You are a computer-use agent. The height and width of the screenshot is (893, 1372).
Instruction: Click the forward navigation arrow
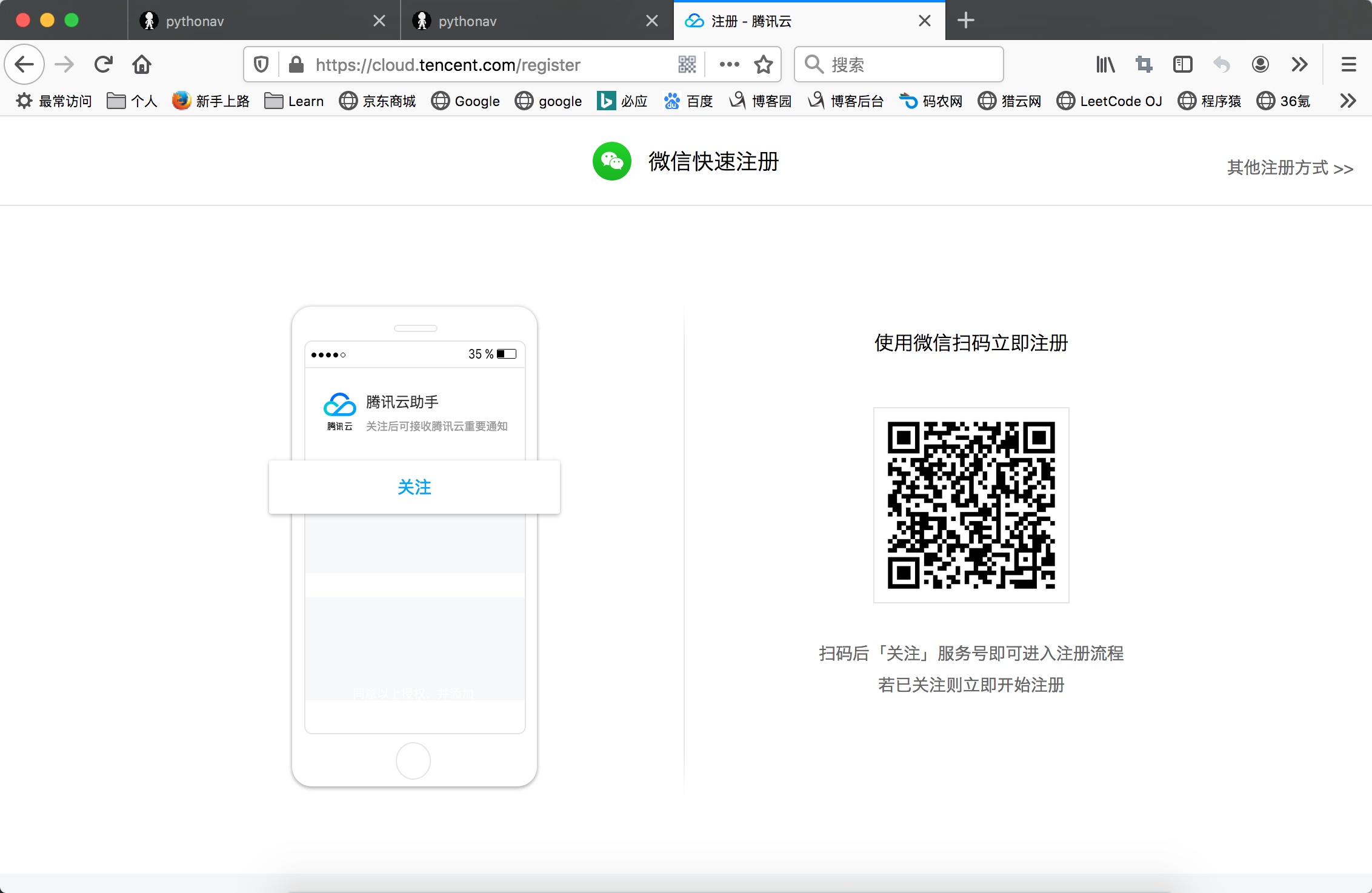(64, 64)
